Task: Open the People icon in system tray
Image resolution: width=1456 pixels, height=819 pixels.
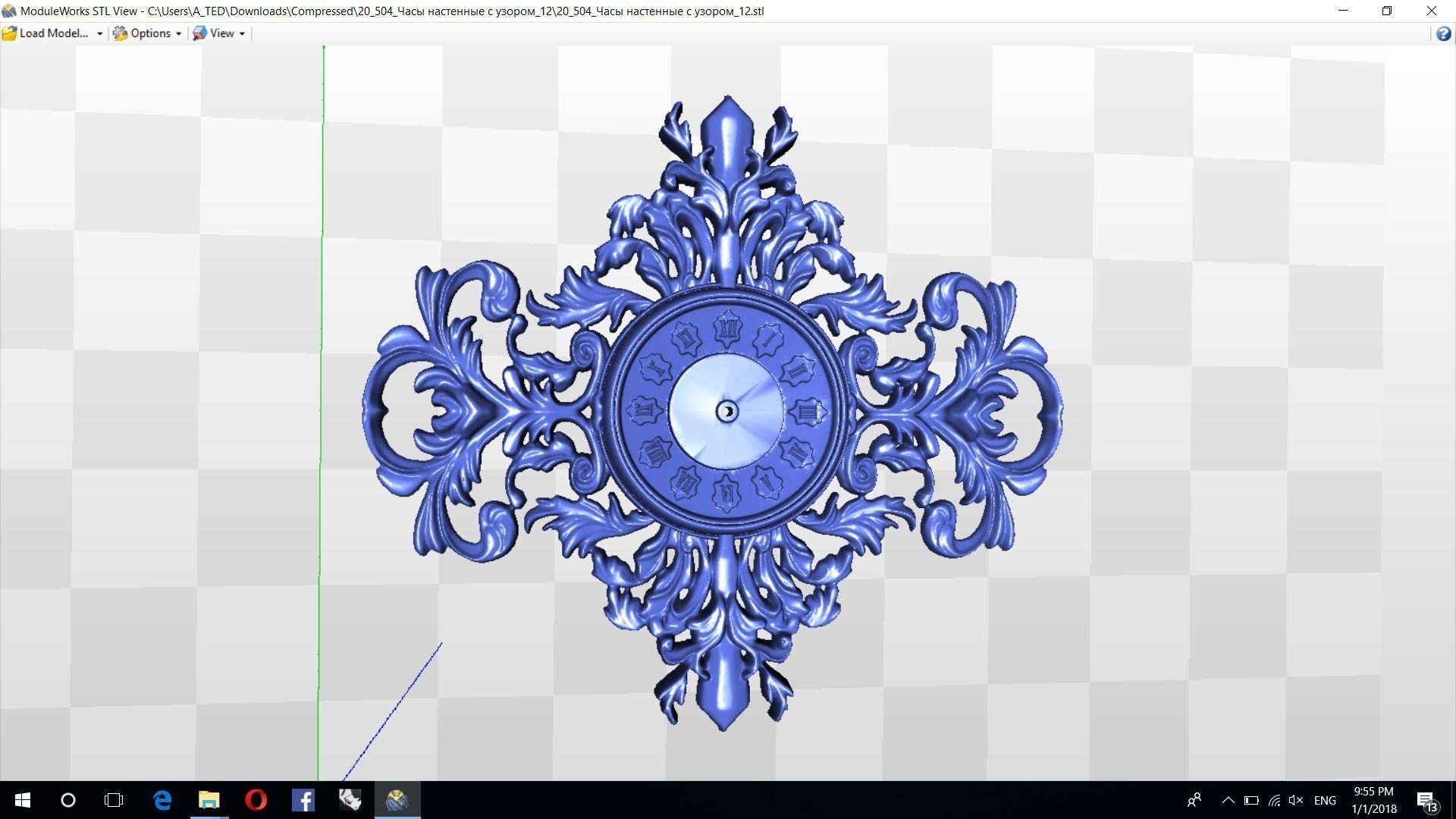Action: pyautogui.click(x=1194, y=800)
